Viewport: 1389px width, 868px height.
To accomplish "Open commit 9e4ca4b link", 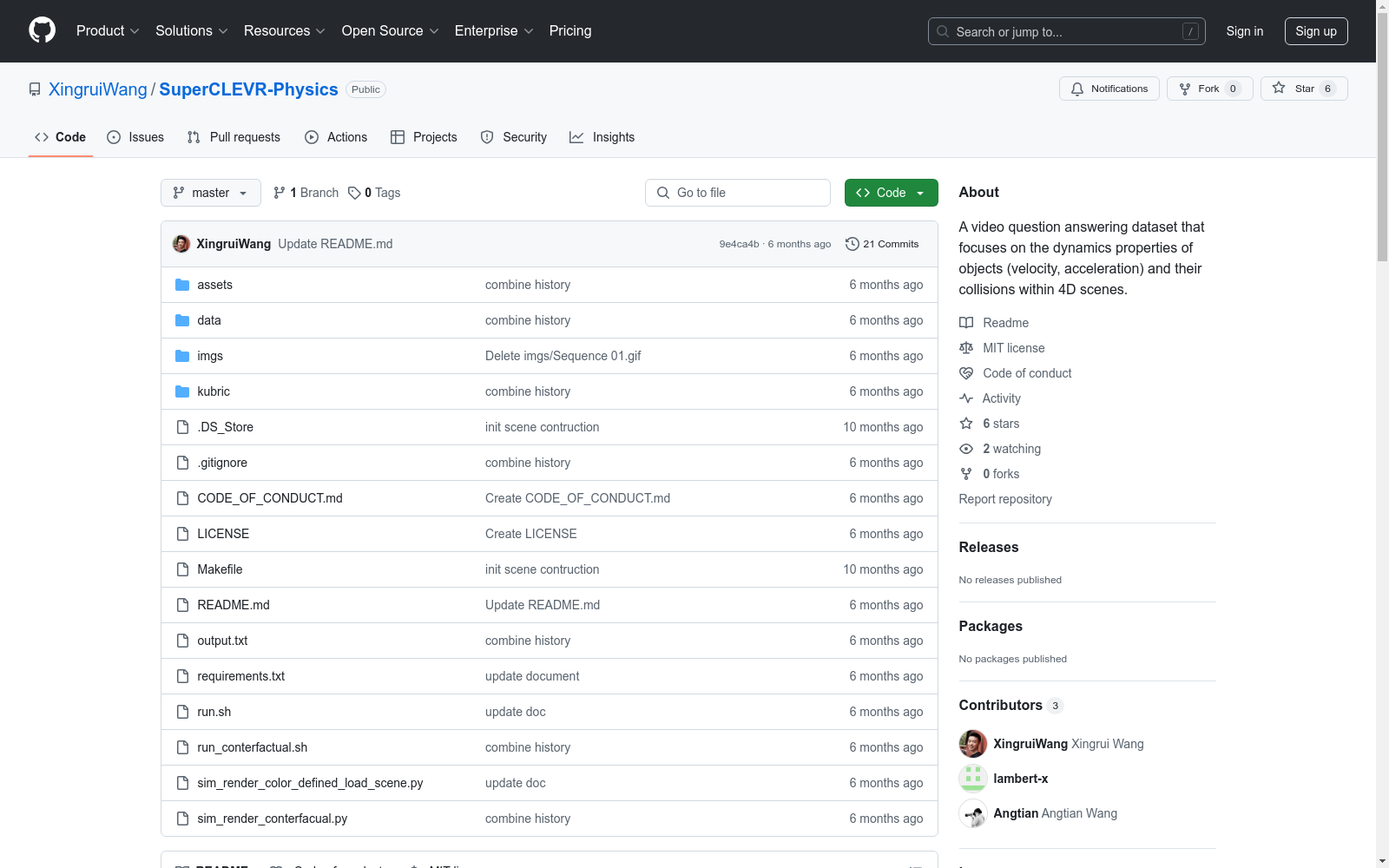I will (x=739, y=244).
